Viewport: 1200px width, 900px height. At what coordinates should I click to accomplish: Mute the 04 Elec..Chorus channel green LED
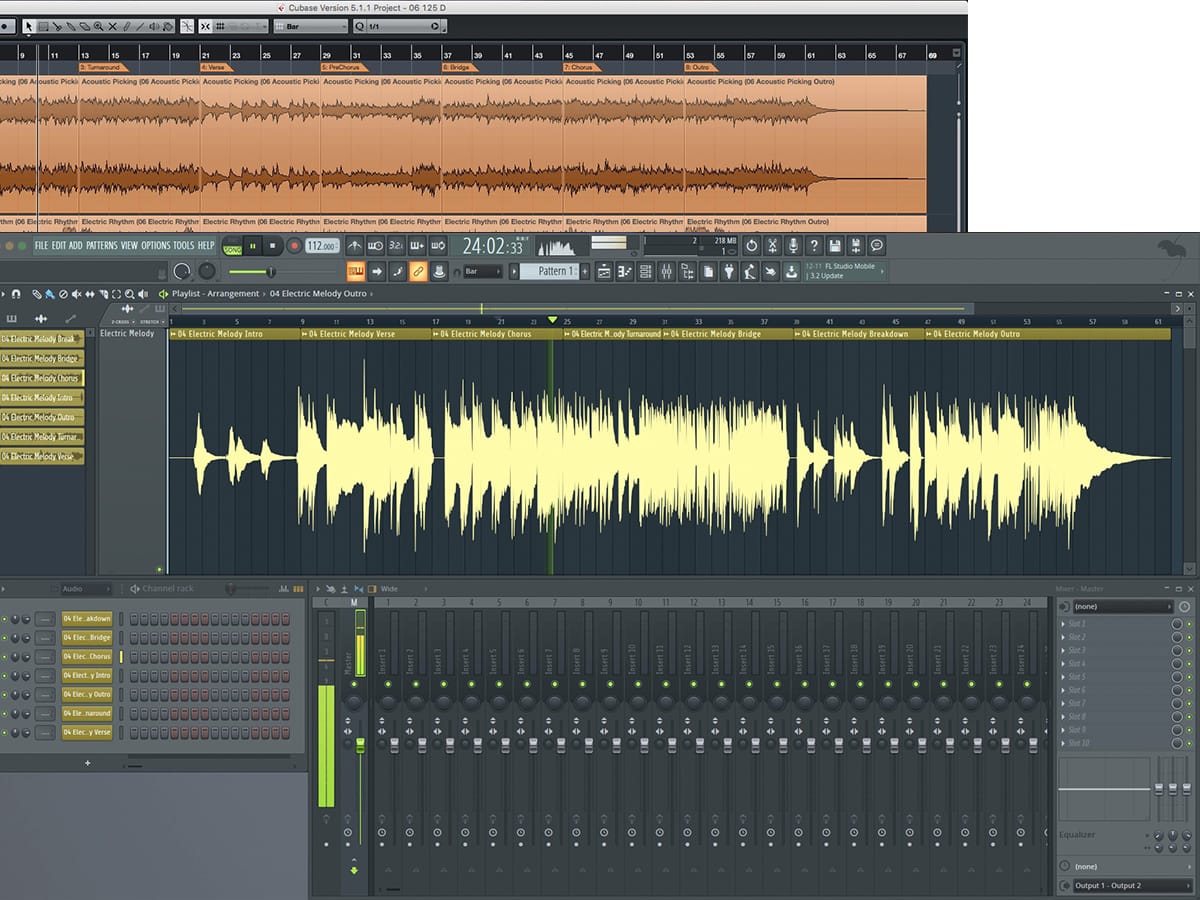(4, 657)
